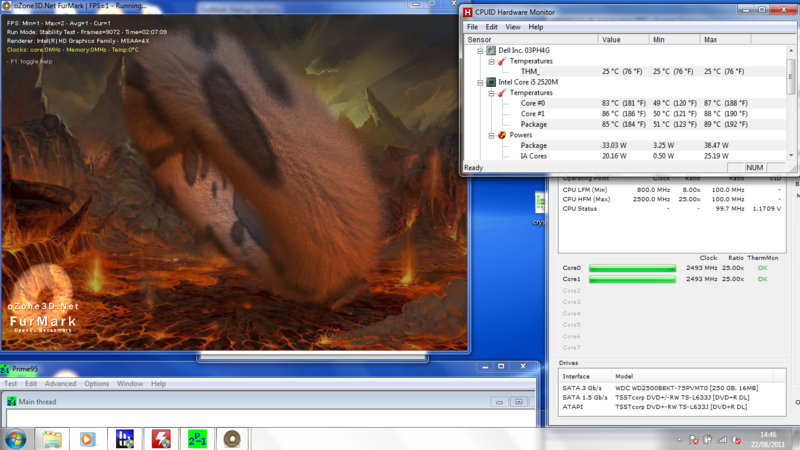This screenshot has width=800, height=450.
Task: Collapse Temperatures under Intel Core i5 2520M
Action: pos(491,93)
